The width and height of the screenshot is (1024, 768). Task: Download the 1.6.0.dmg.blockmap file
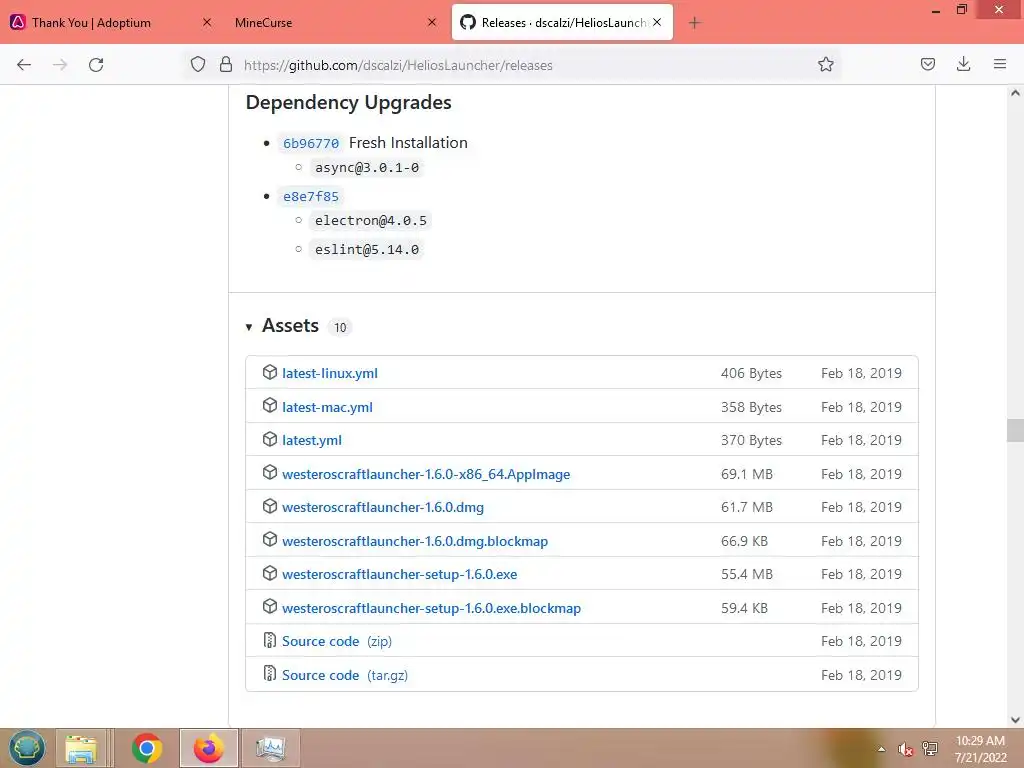coord(415,541)
